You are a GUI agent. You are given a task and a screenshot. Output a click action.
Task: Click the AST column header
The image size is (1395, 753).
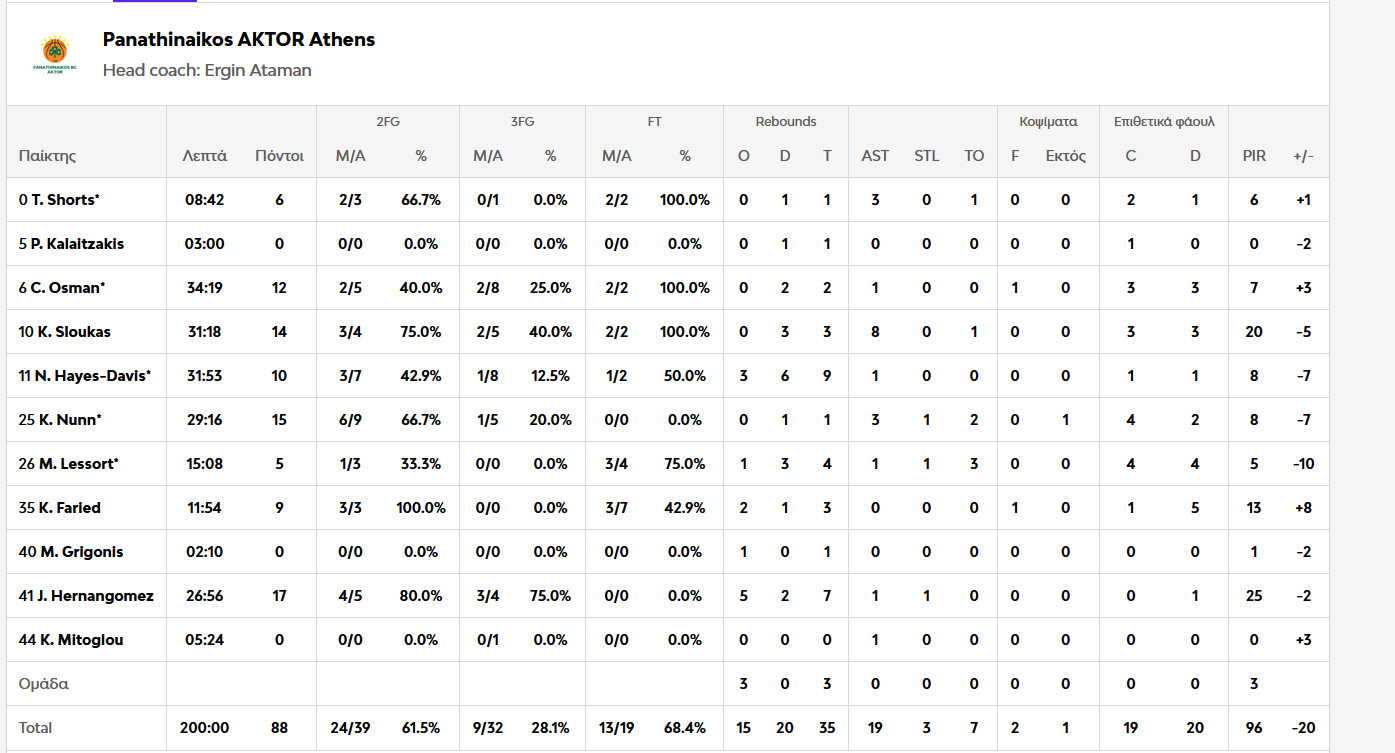875,156
